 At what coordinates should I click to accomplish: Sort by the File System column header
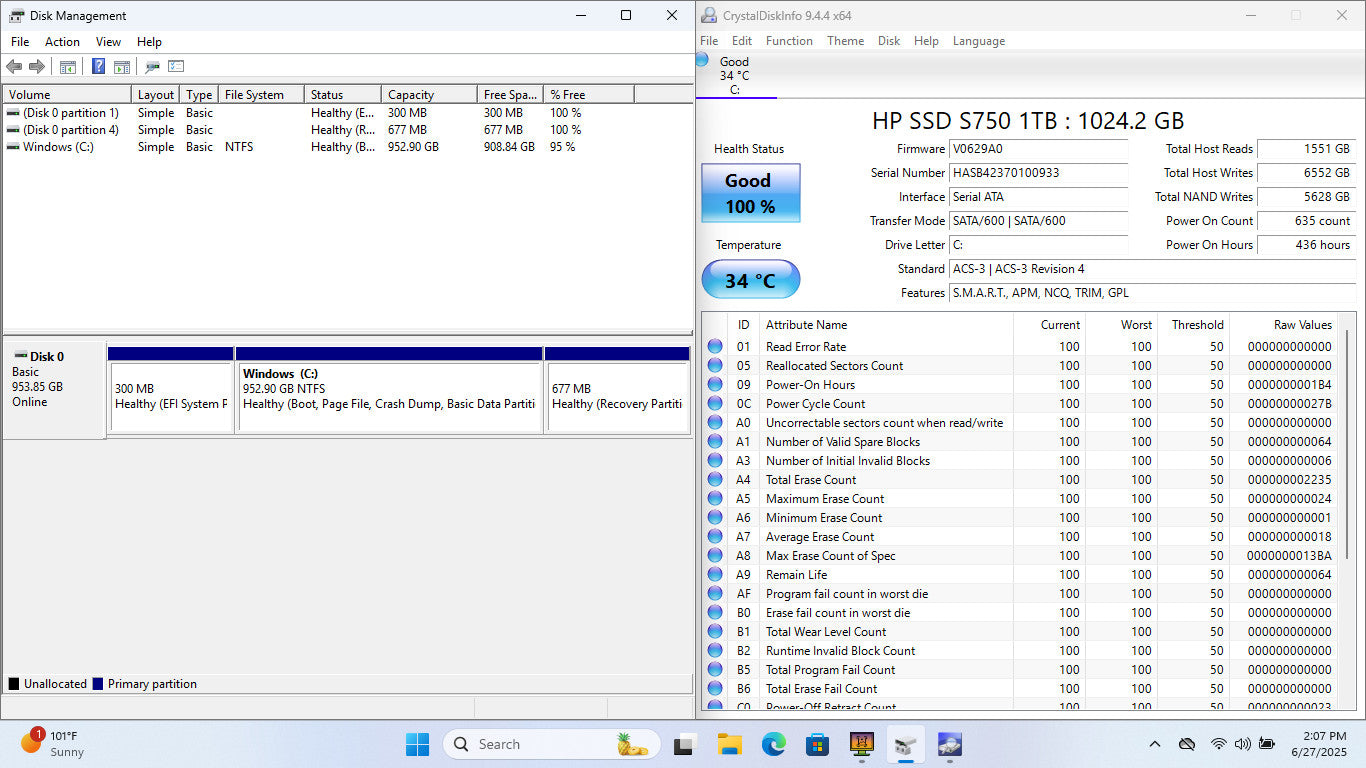[262, 95]
